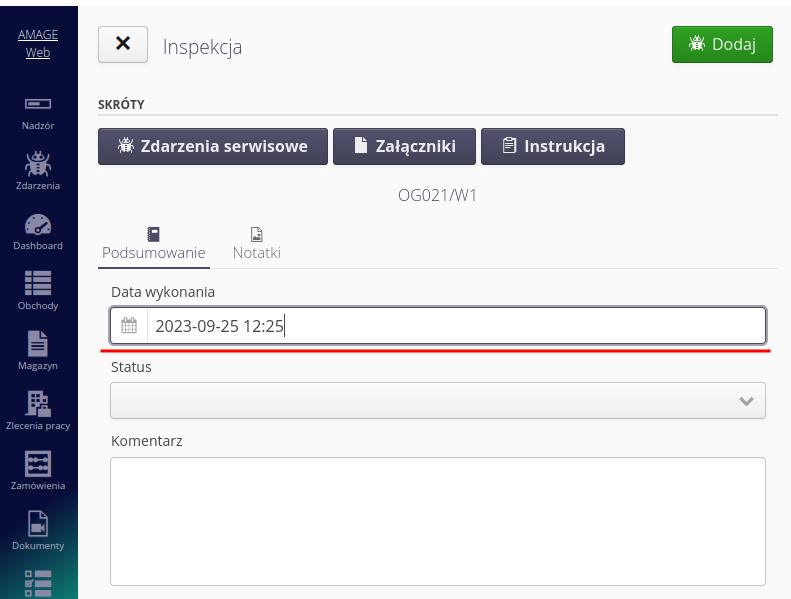The width and height of the screenshot is (791, 599).
Task: Open Zlecenia pracy building icon
Action: 38,410
